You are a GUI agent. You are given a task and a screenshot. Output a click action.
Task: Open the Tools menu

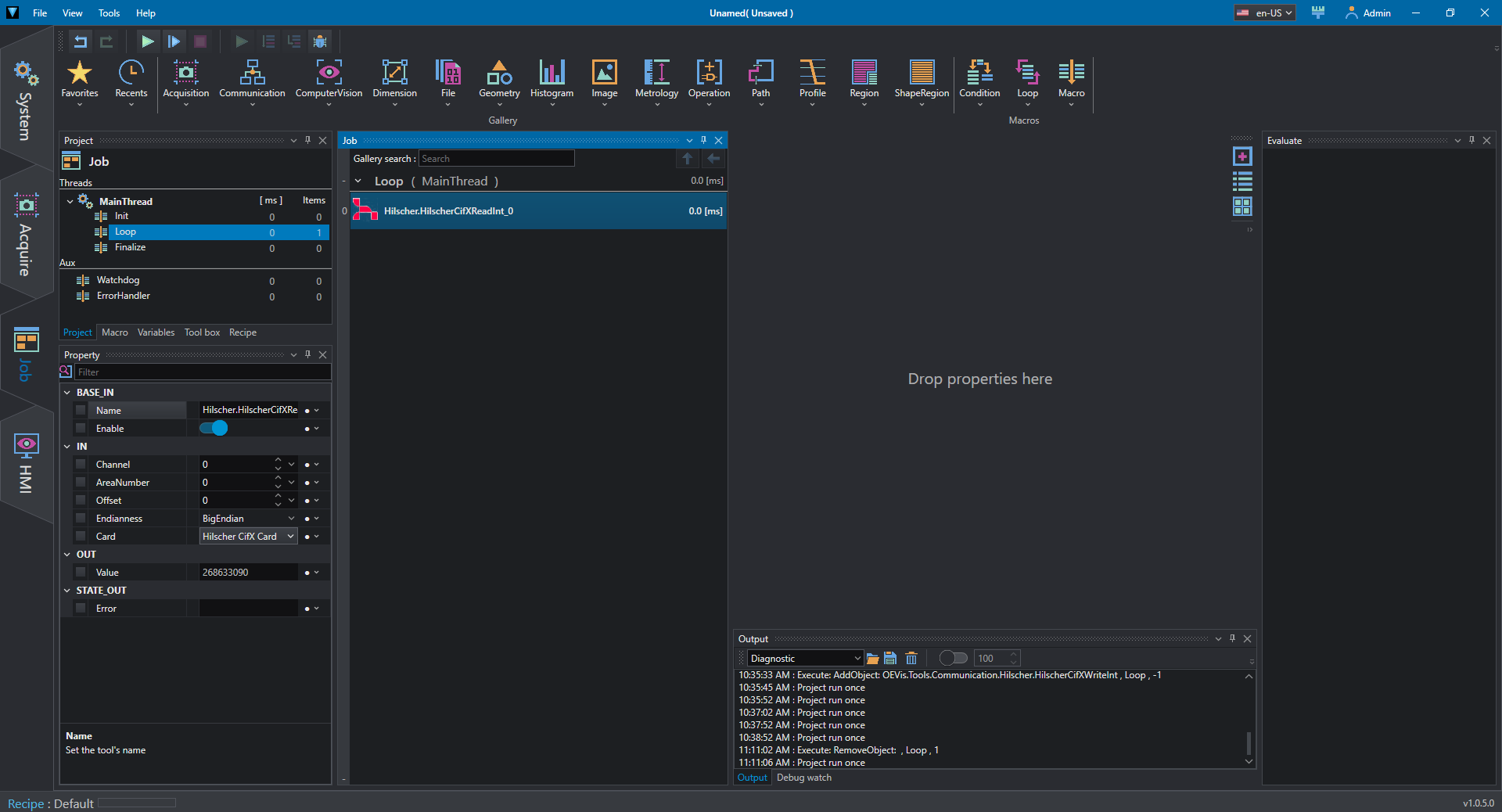tap(109, 13)
